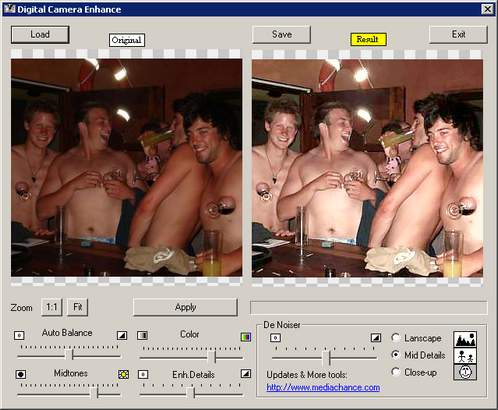Click the full color icon right of Color
This screenshot has height=410, width=498.
tap(246, 337)
